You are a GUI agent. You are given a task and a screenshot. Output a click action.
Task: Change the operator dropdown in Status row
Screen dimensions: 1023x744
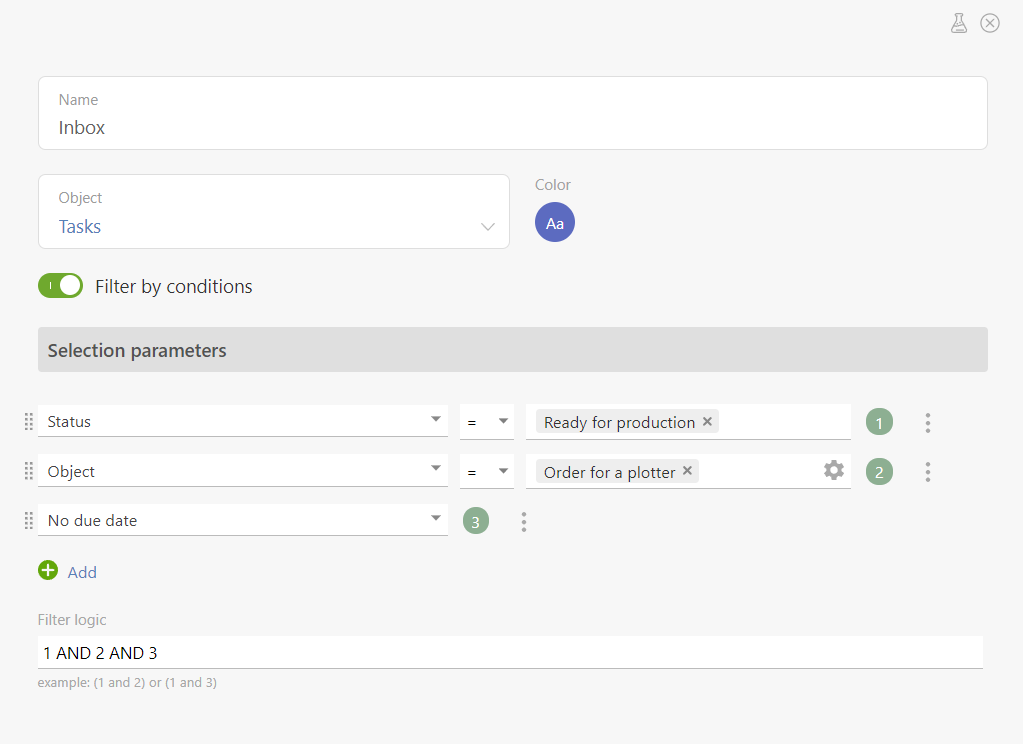(x=487, y=422)
